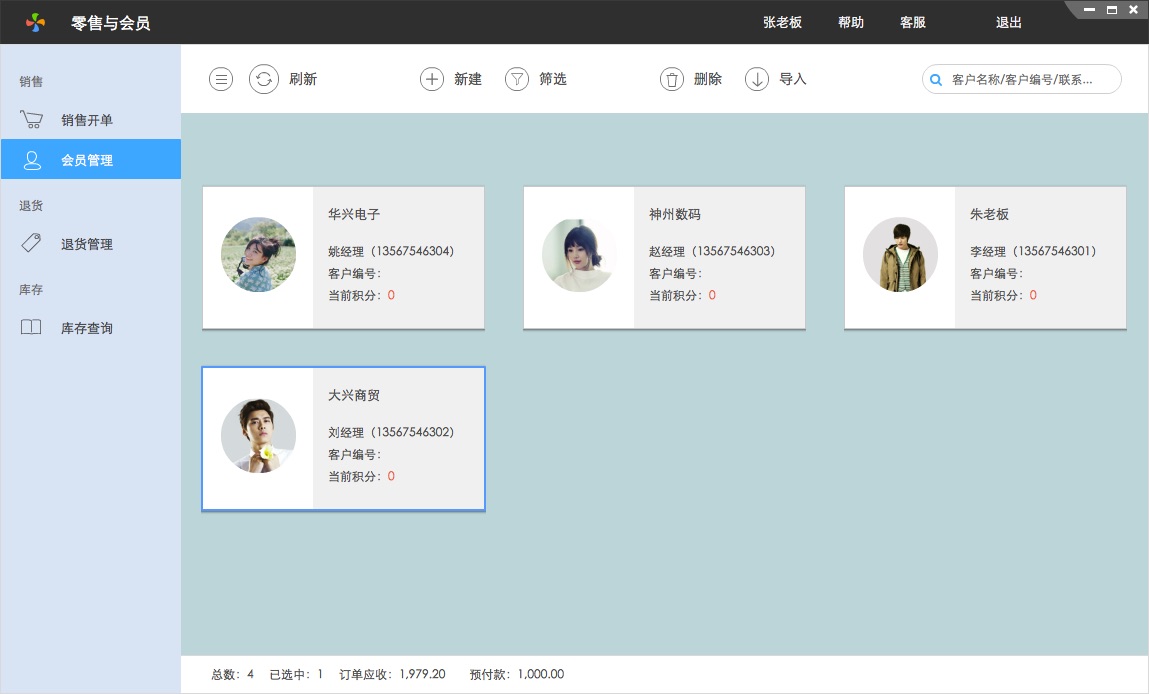Click the plus icon to create new member
1149x694 pixels.
coord(431,79)
